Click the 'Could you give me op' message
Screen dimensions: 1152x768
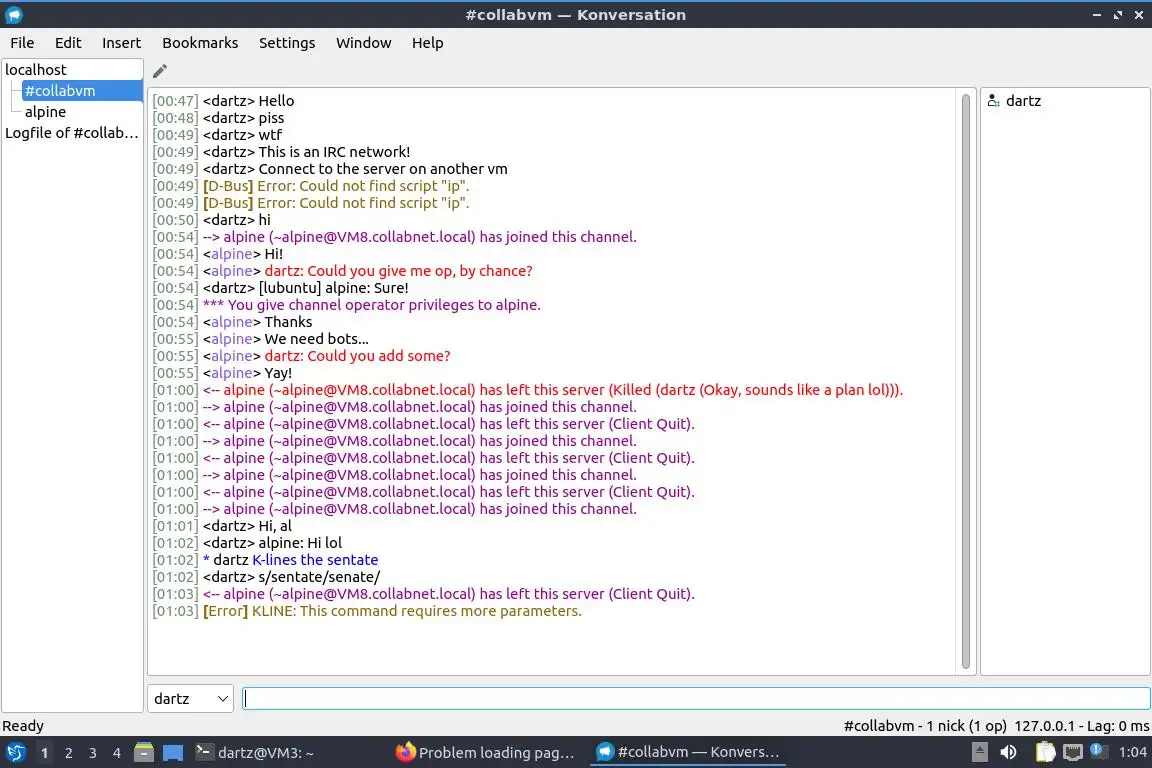398,271
